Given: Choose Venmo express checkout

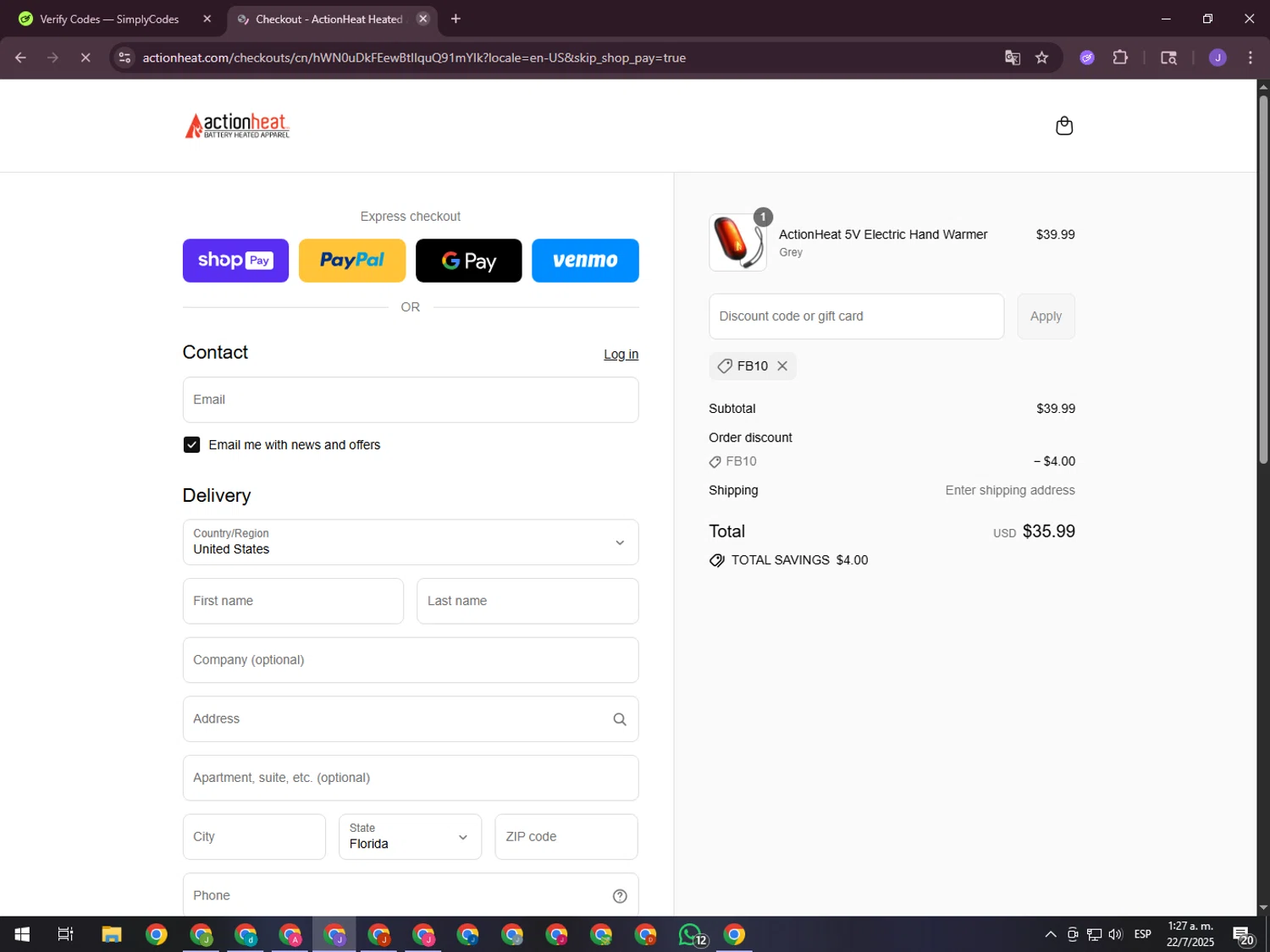Looking at the screenshot, I should point(585,261).
